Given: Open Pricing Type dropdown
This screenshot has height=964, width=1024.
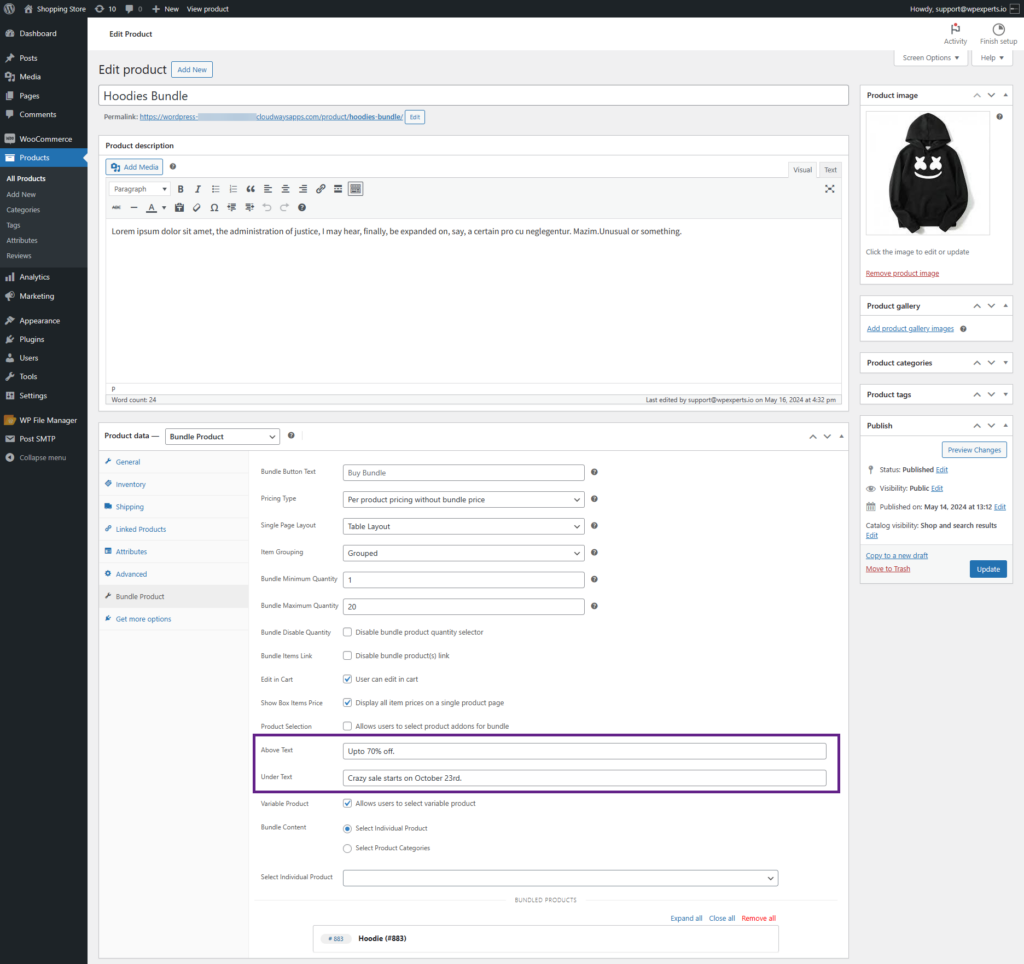Looking at the screenshot, I should click(x=463, y=500).
